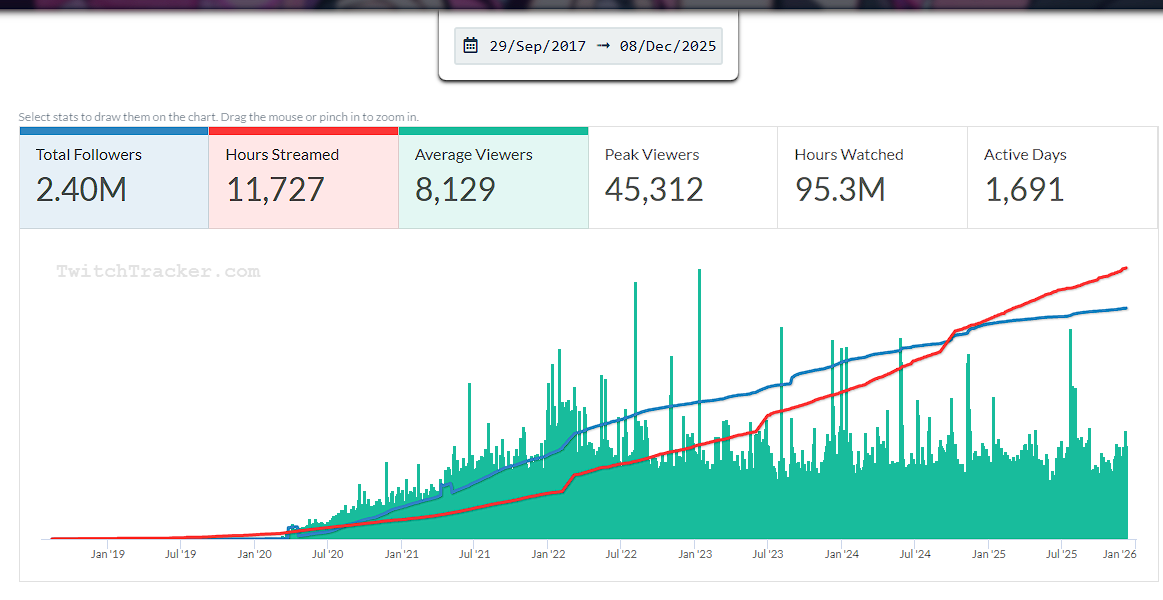
Task: Click the 2.40M followers value
Action: [x=81, y=190]
